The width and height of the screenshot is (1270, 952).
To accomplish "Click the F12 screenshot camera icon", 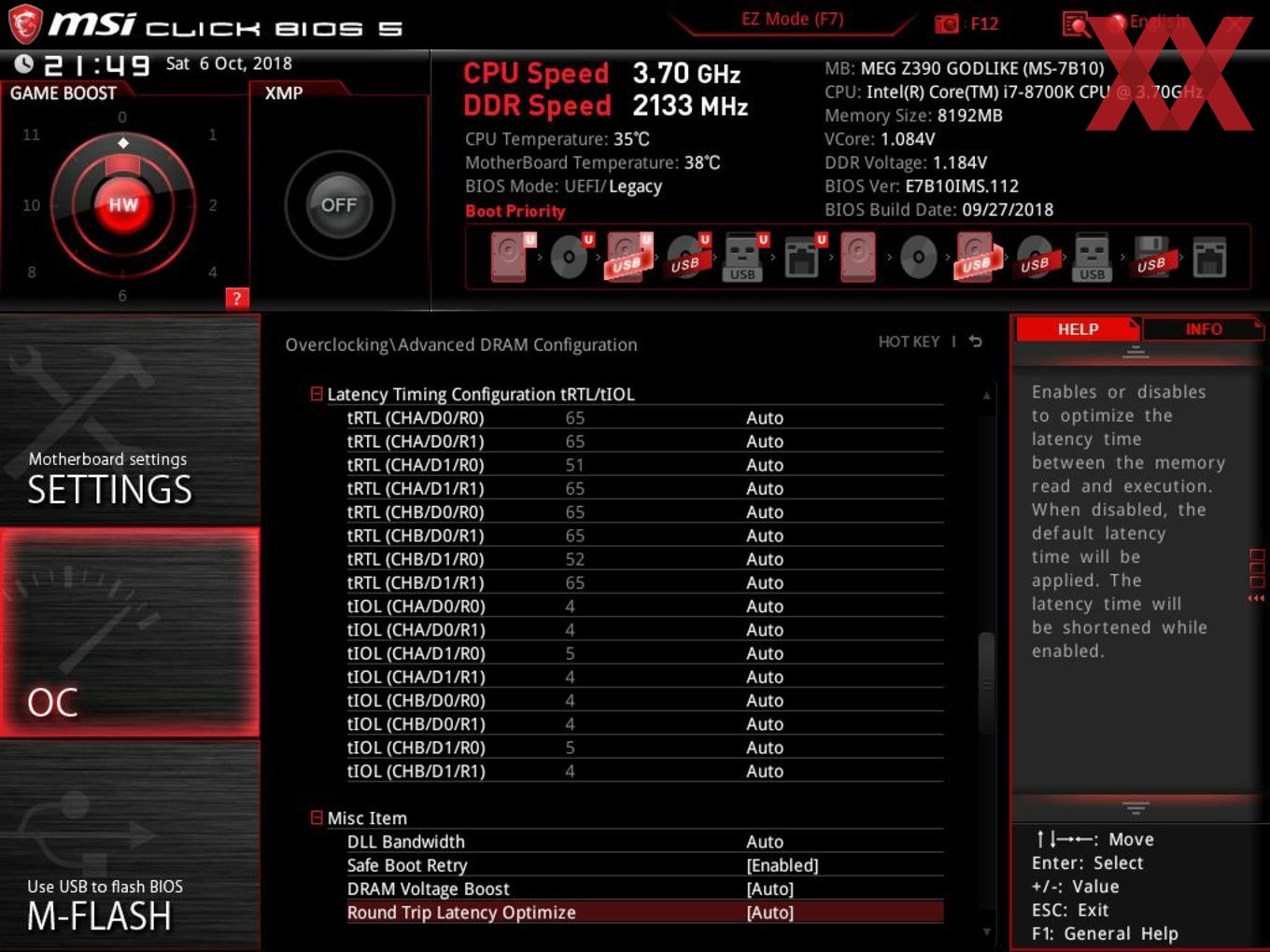I will pos(947,24).
